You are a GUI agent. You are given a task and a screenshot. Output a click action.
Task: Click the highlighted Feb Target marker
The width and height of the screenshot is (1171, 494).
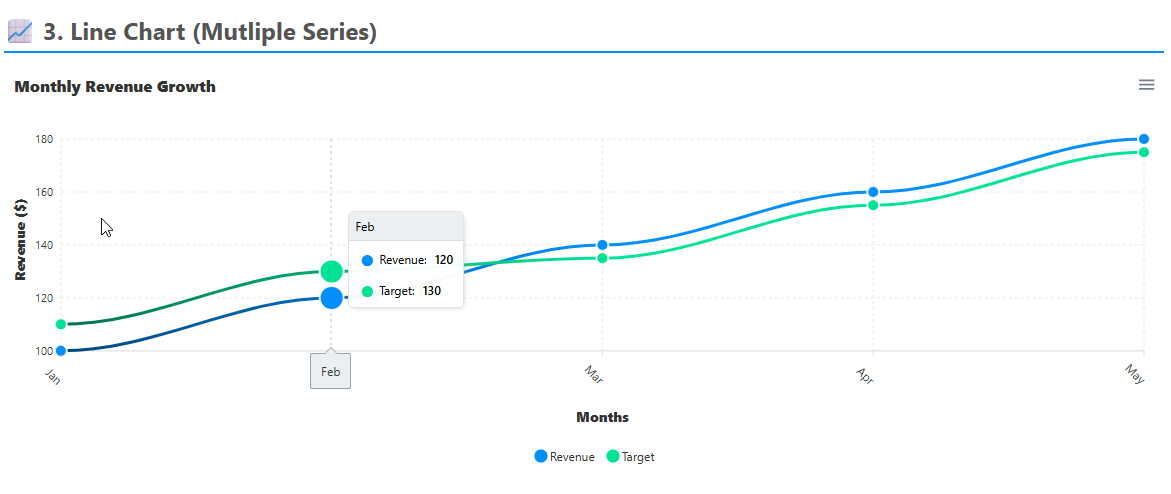[x=332, y=271]
